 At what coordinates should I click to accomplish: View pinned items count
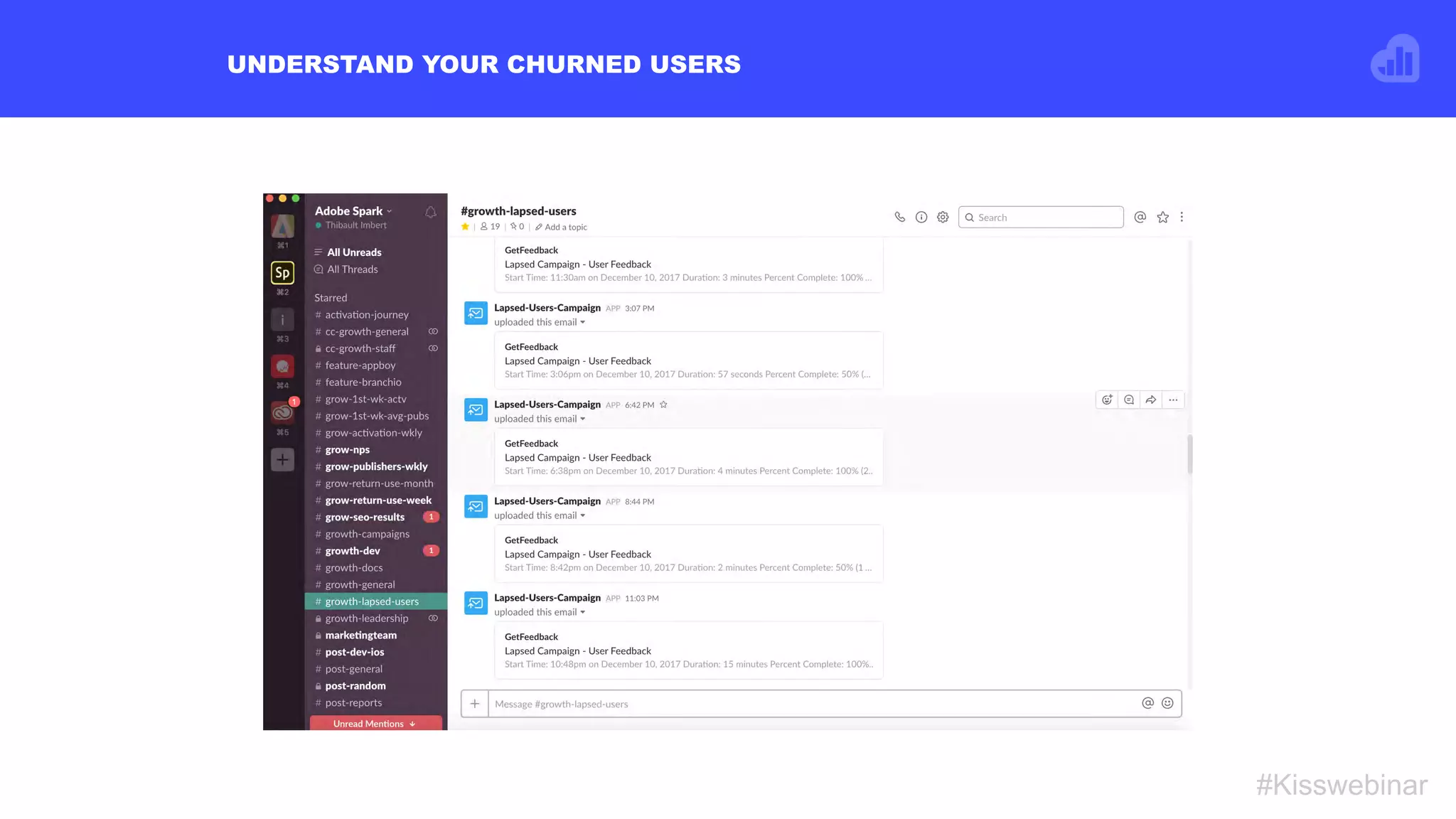click(x=517, y=227)
